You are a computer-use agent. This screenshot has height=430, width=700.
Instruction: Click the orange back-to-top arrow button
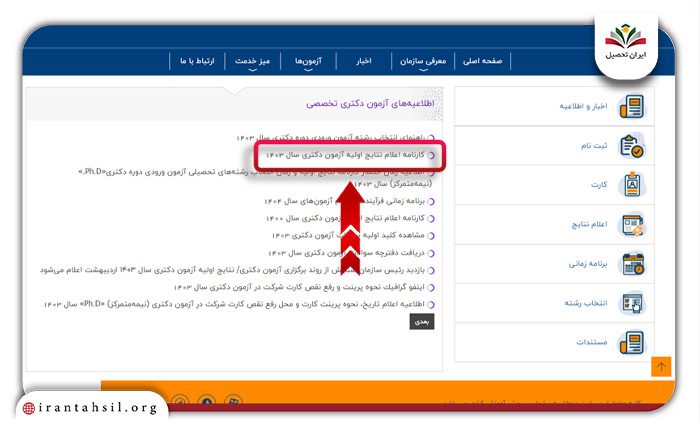661,367
